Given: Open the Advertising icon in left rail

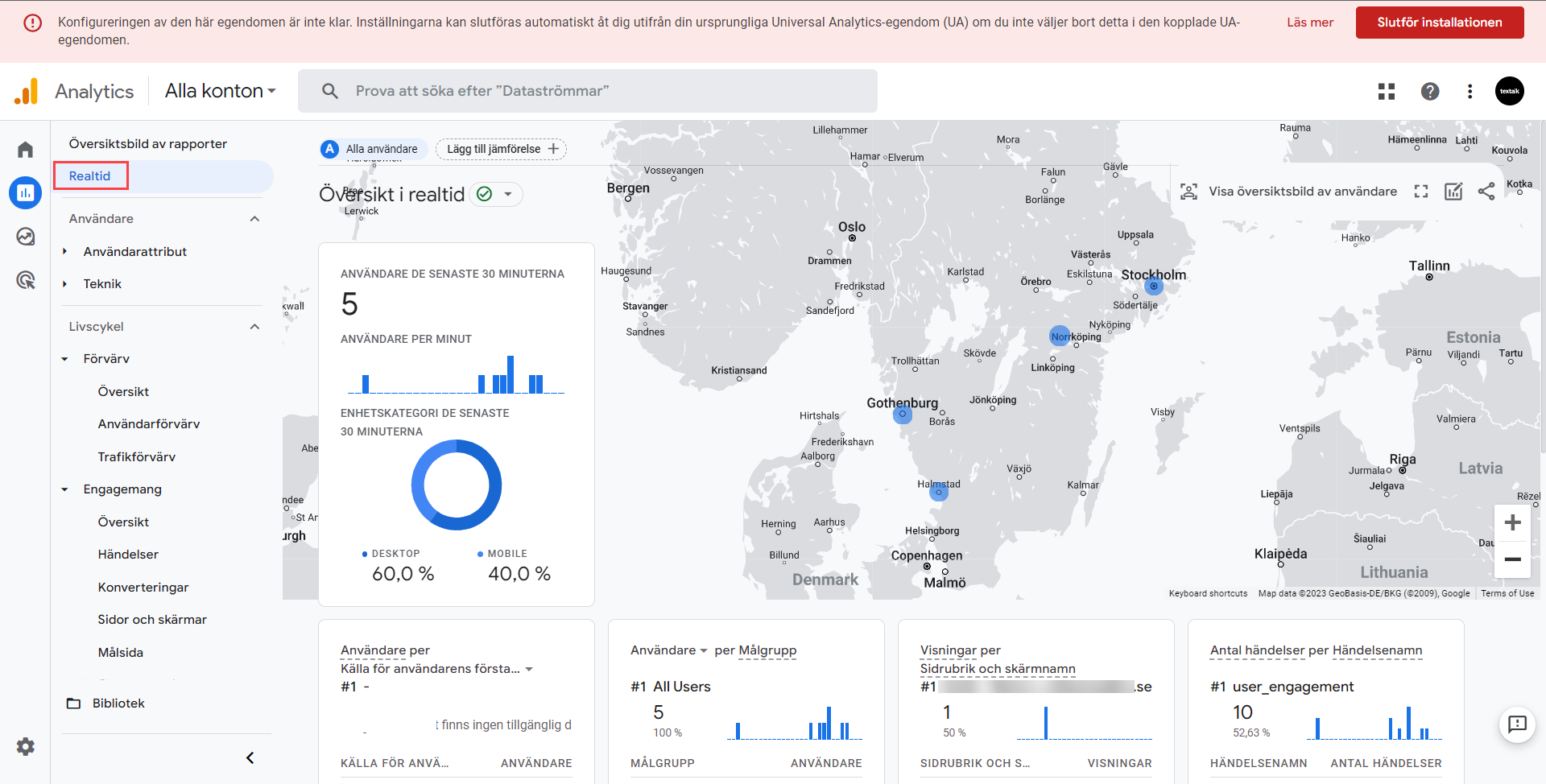Looking at the screenshot, I should point(26,280).
